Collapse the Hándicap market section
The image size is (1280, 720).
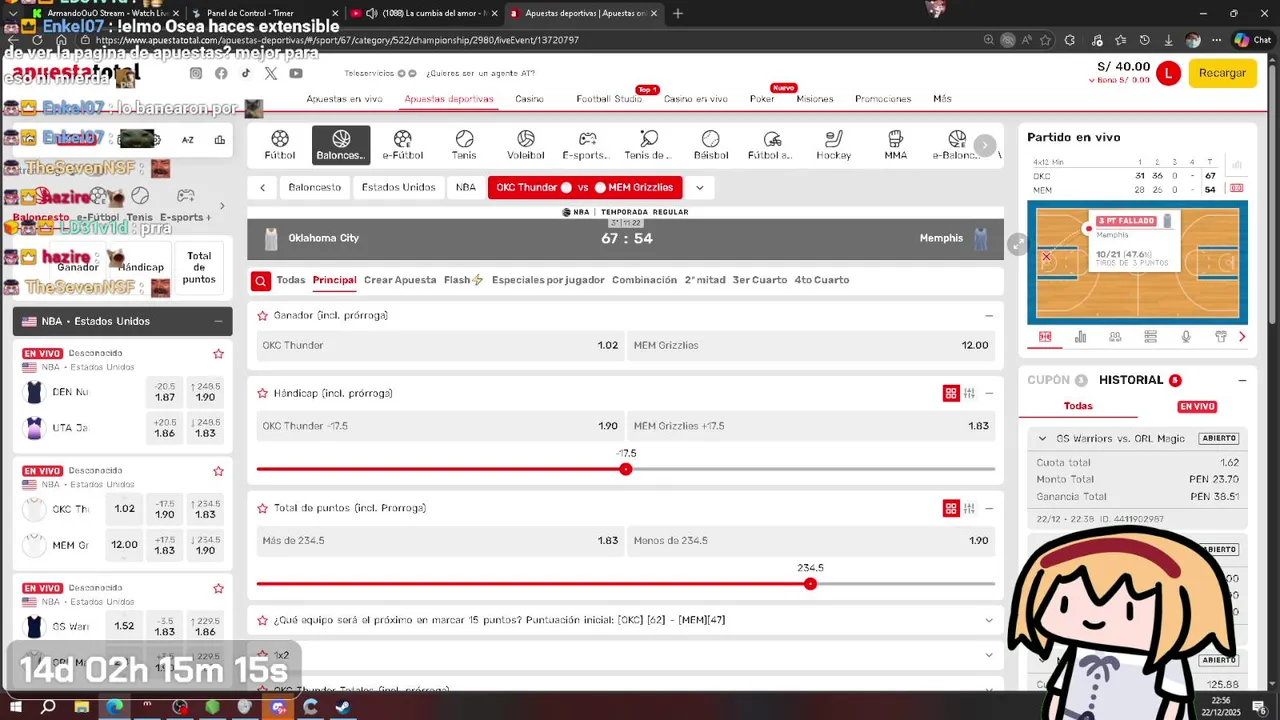tap(989, 394)
